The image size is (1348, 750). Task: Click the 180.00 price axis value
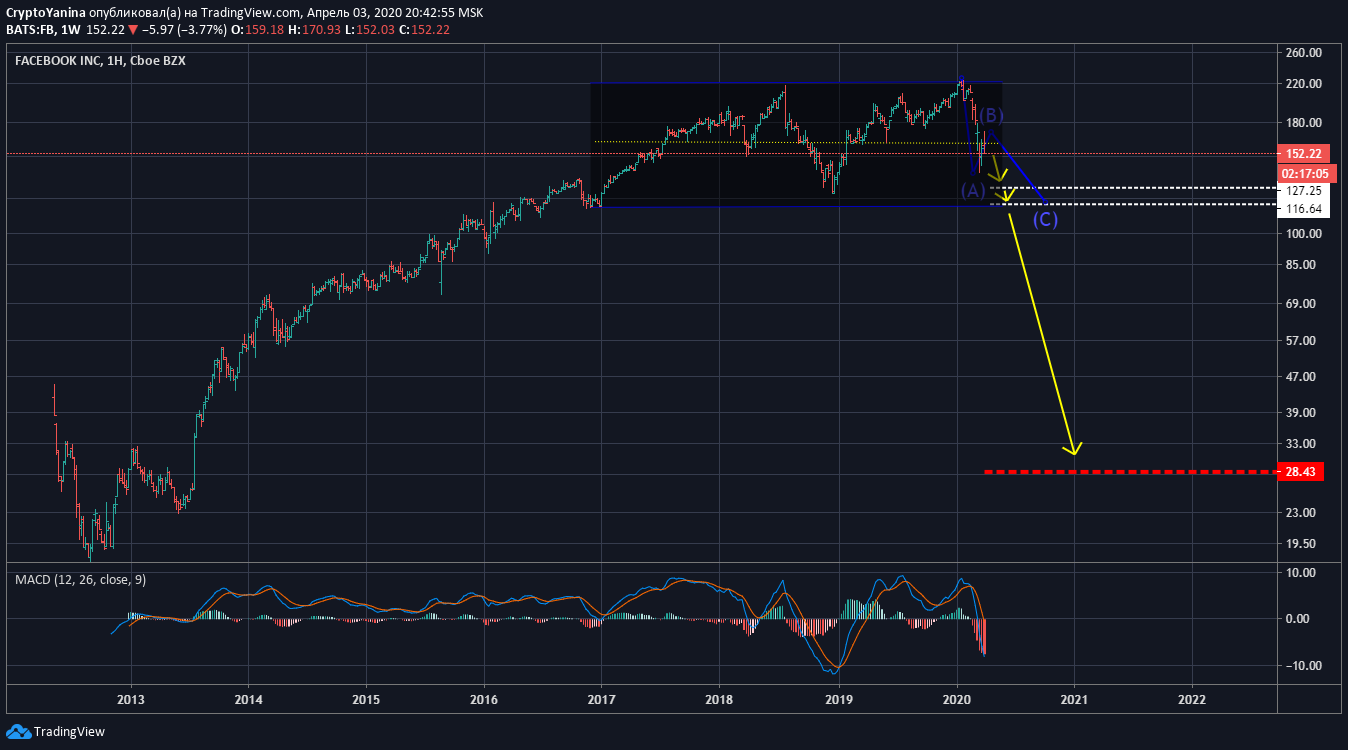click(1304, 123)
